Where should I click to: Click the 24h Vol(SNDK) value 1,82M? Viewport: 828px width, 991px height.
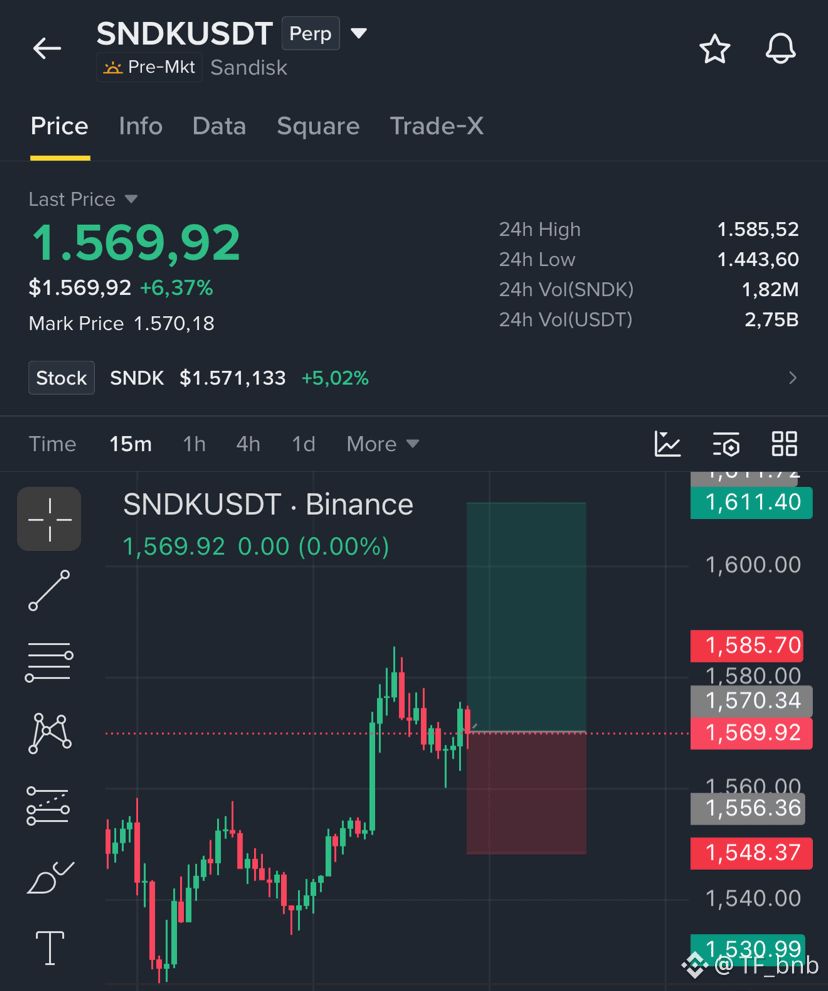click(770, 289)
